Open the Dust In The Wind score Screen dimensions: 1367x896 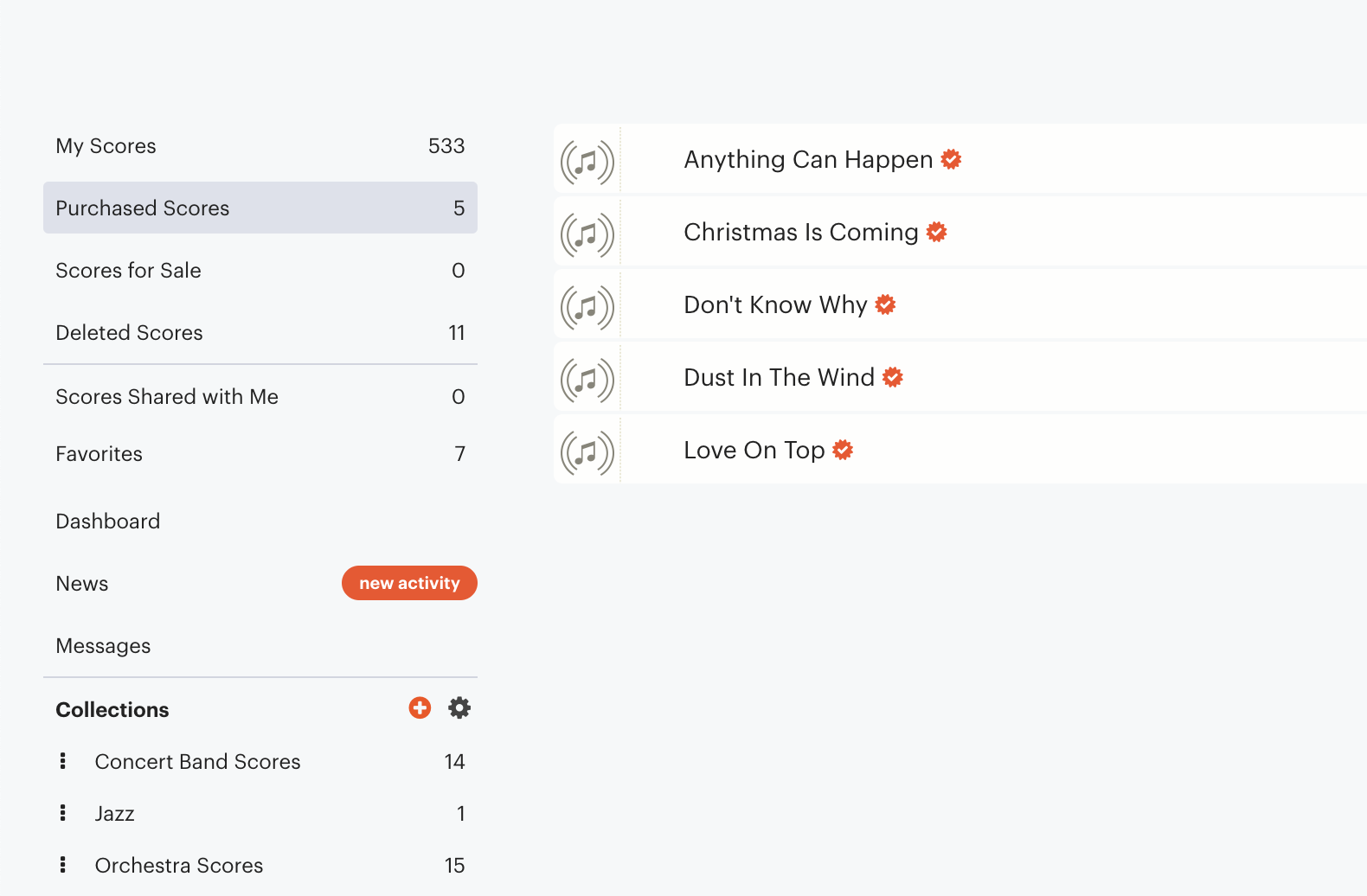[779, 378]
